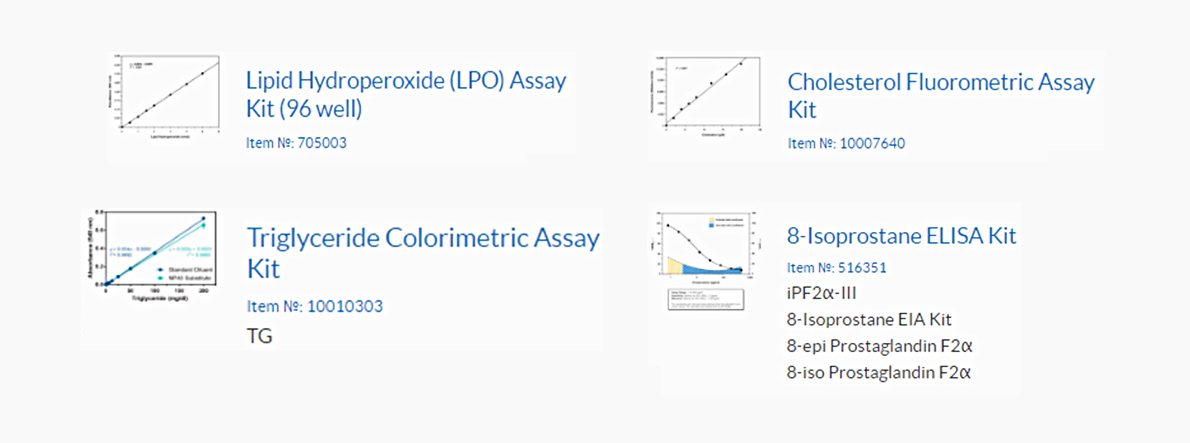1190x443 pixels.
Task: Click the assay details box under isoprostane chart
Action: [706, 299]
